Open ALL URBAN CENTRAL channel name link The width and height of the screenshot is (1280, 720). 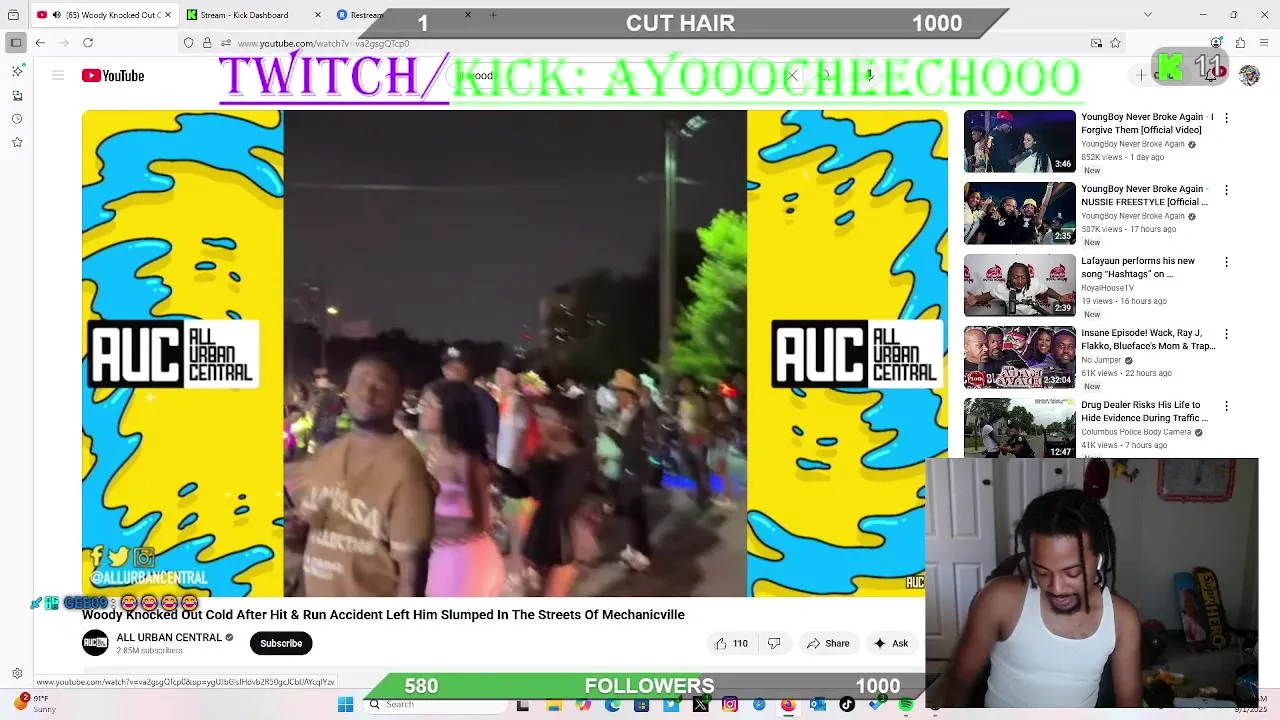pos(169,637)
